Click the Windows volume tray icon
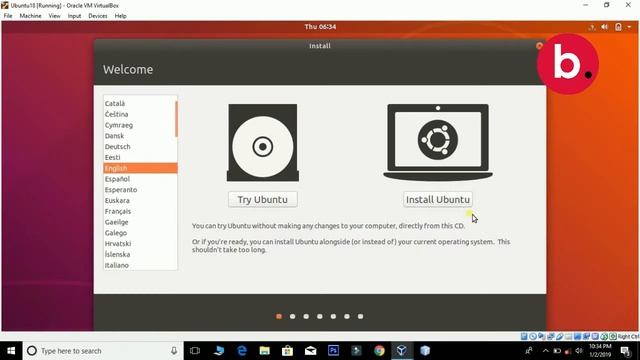Image resolution: width=640 pixels, height=360 pixels. point(579,351)
